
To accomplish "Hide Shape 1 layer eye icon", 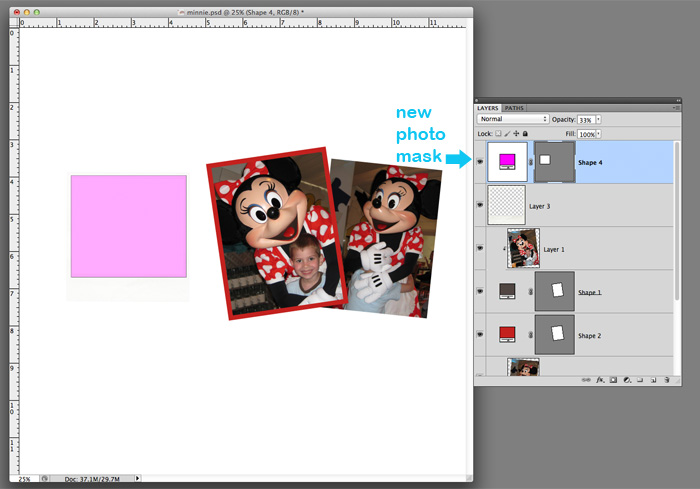I will point(480,291).
